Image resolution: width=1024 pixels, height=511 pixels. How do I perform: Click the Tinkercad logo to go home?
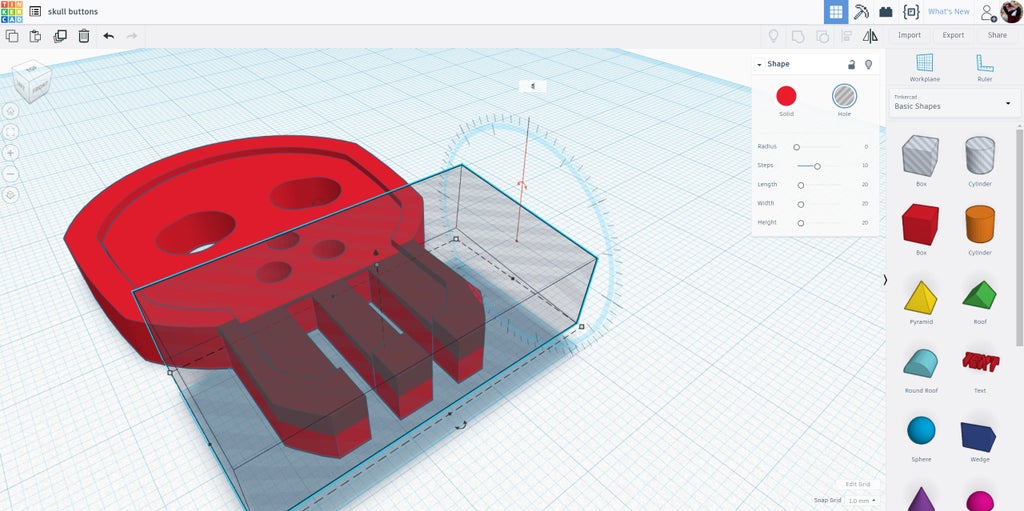[x=12, y=12]
